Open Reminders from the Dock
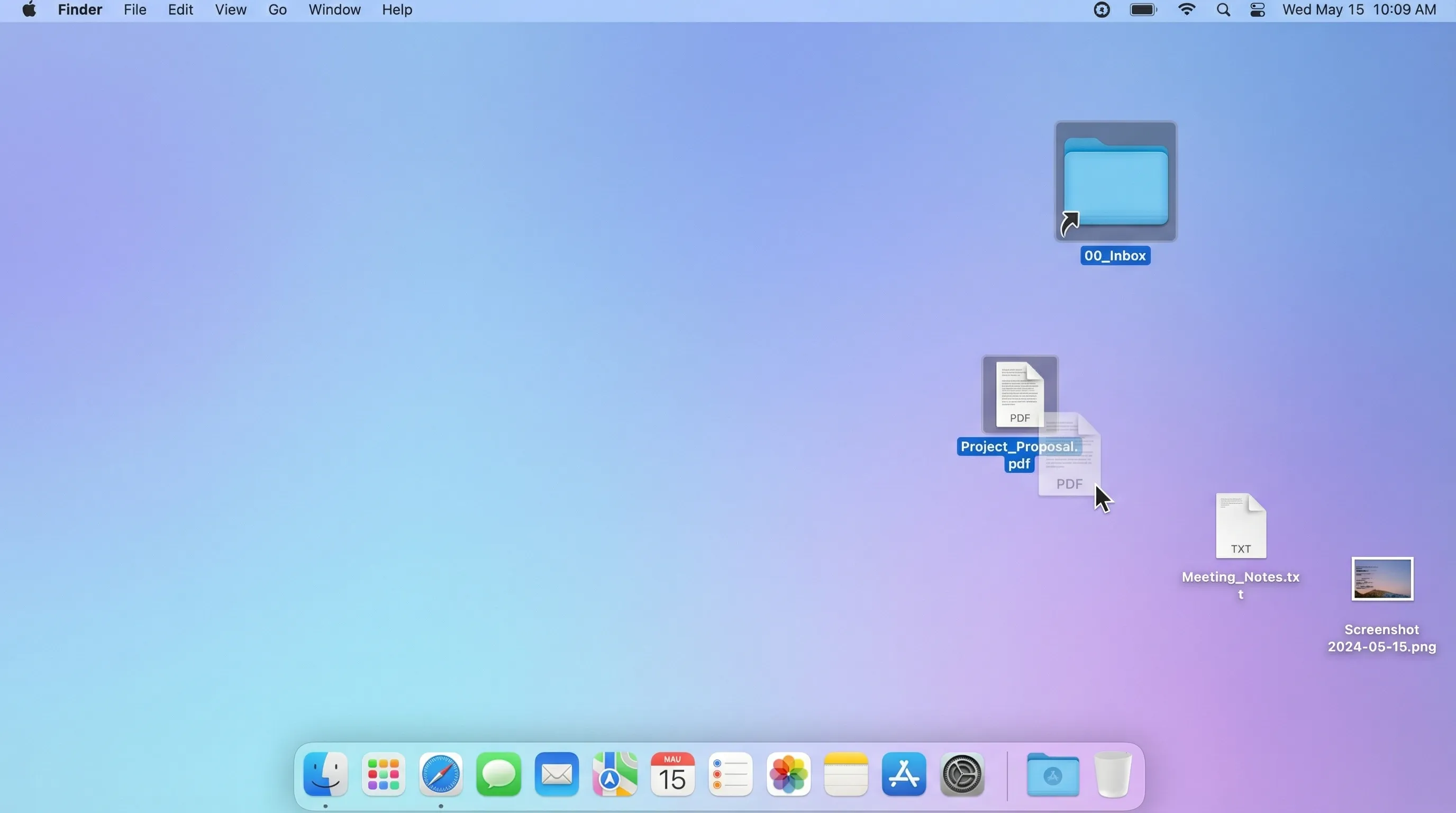 731,774
